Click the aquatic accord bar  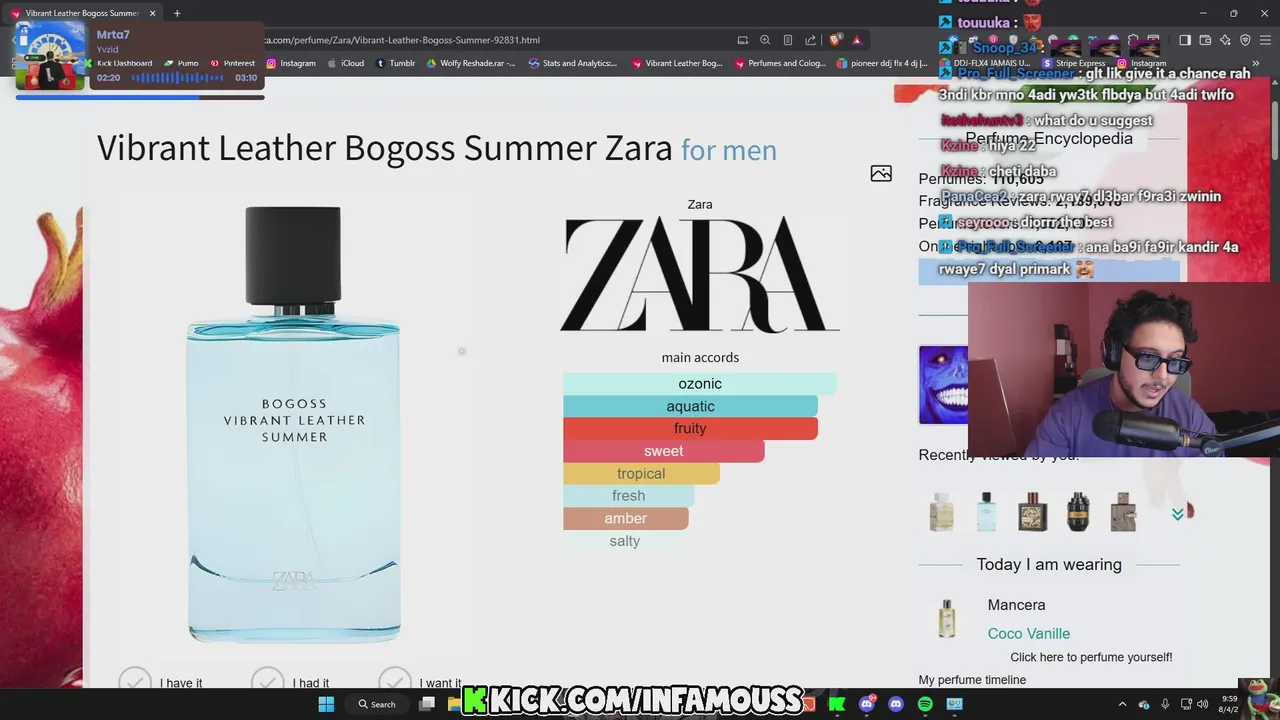(x=690, y=406)
